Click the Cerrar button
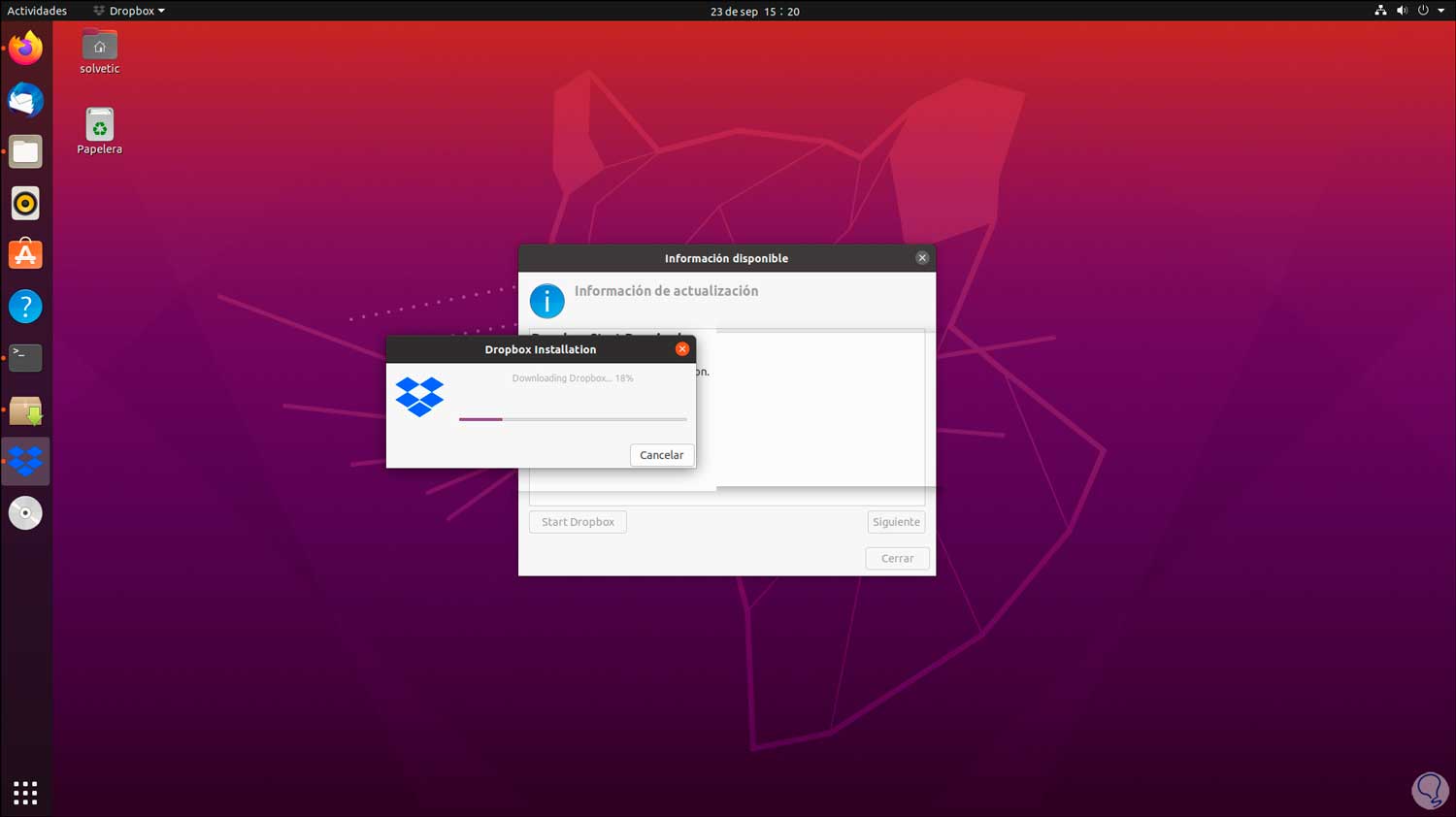This screenshot has width=1456, height=817. (897, 559)
